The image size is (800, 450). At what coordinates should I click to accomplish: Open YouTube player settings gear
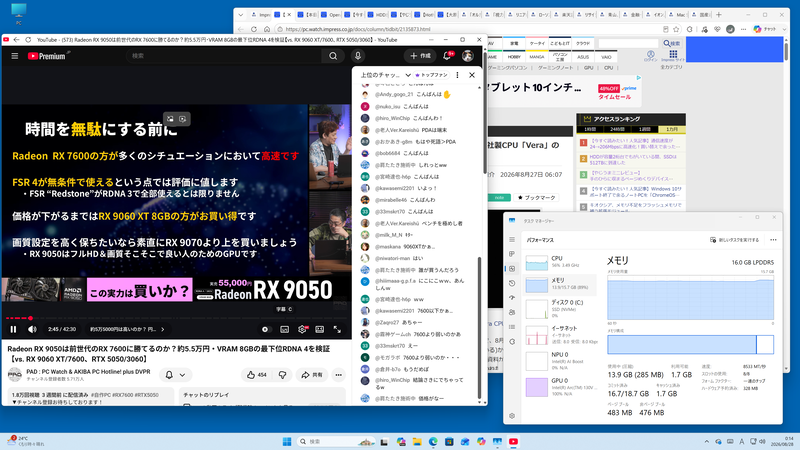[303, 330]
